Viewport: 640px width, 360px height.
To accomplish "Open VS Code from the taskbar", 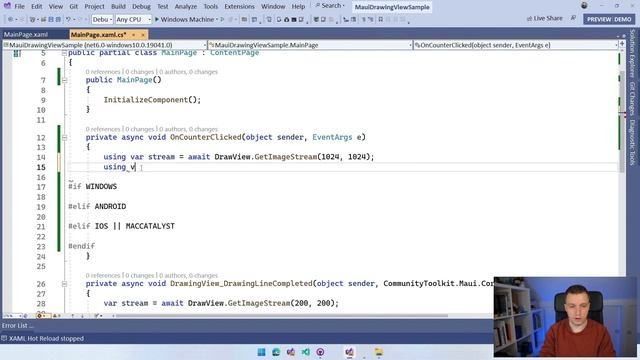I will tap(305, 352).
